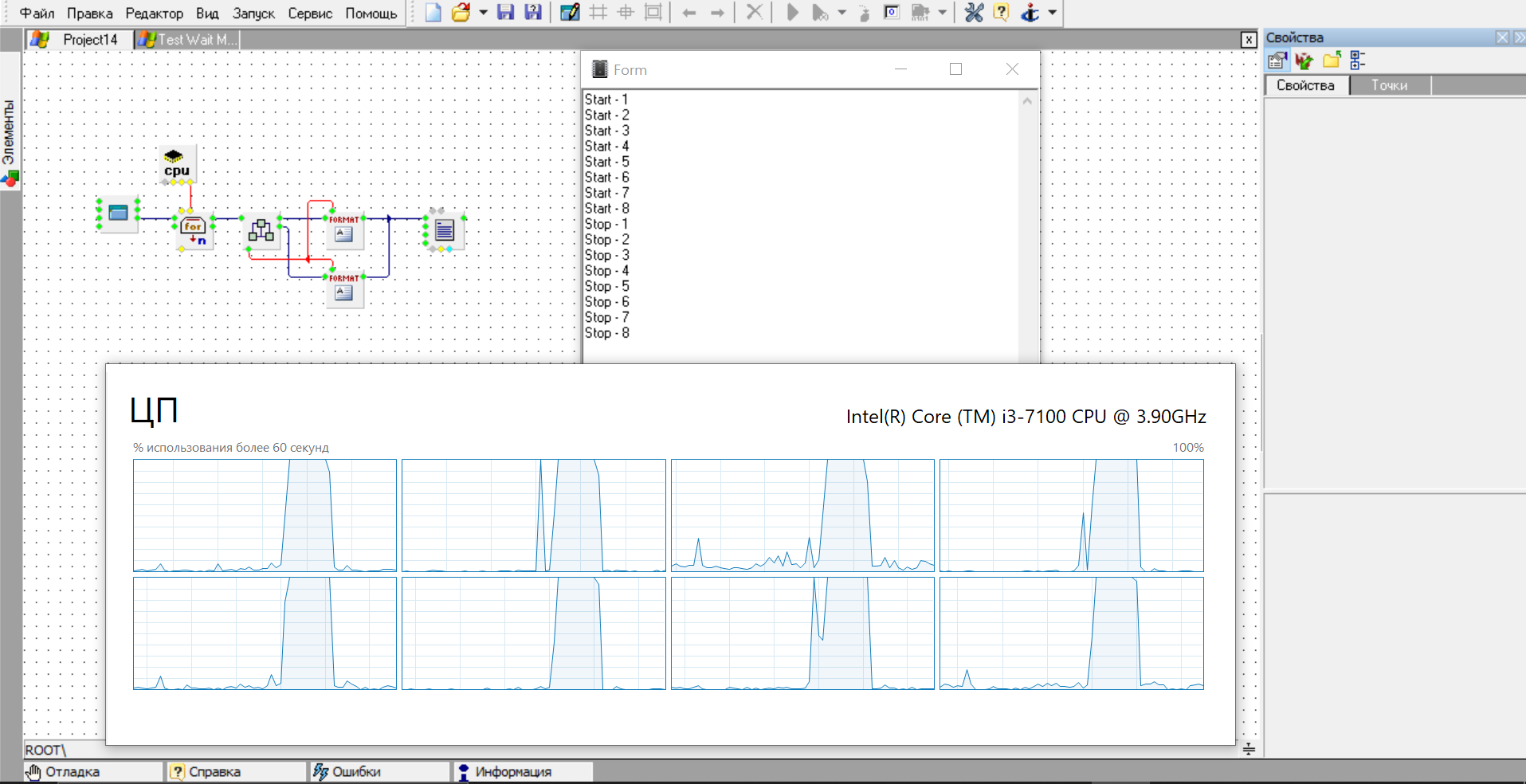Open the Правка menu
Viewport: 1526px width, 784px height.
coord(89,14)
